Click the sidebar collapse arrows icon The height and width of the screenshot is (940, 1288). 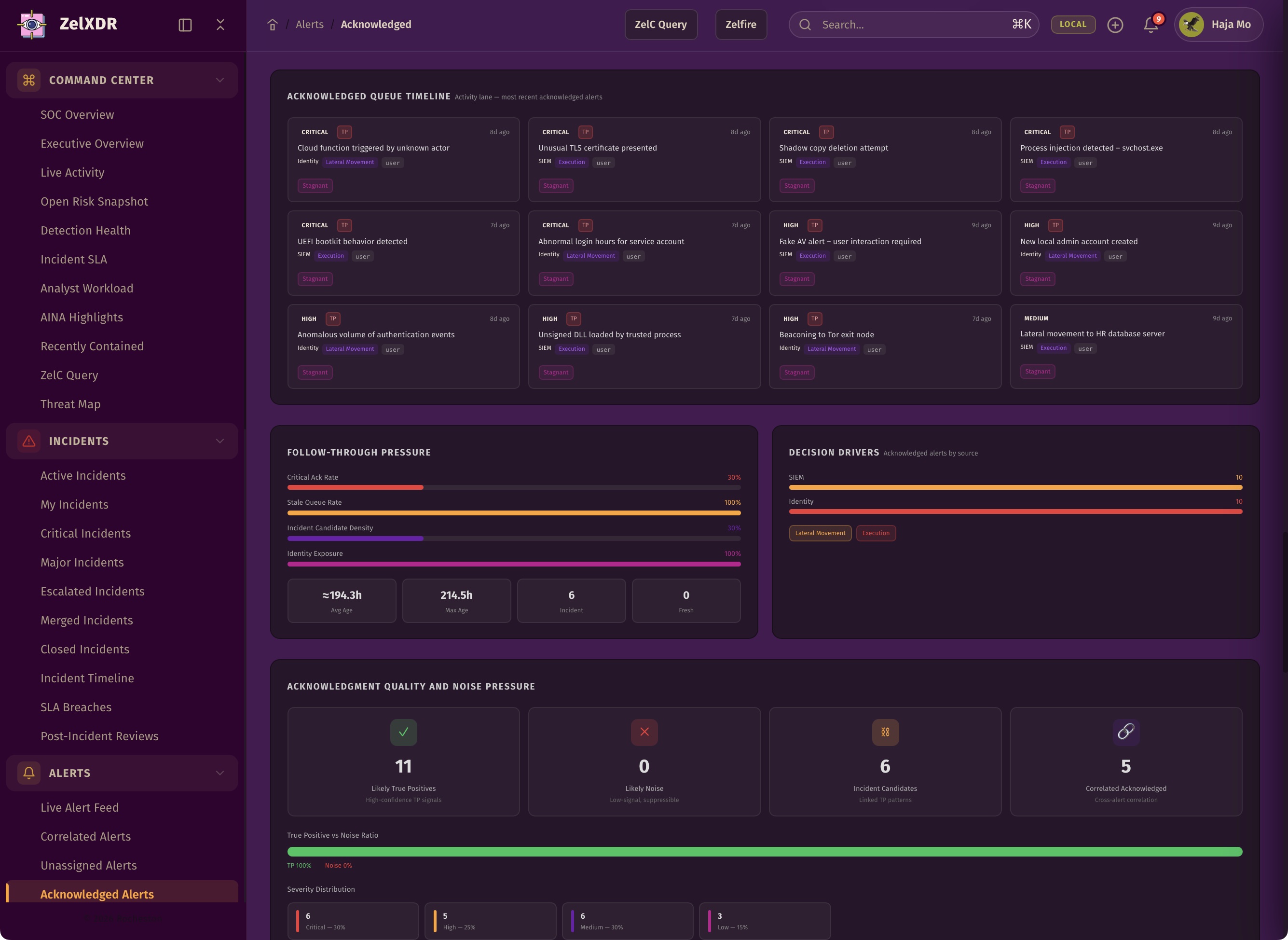220,25
